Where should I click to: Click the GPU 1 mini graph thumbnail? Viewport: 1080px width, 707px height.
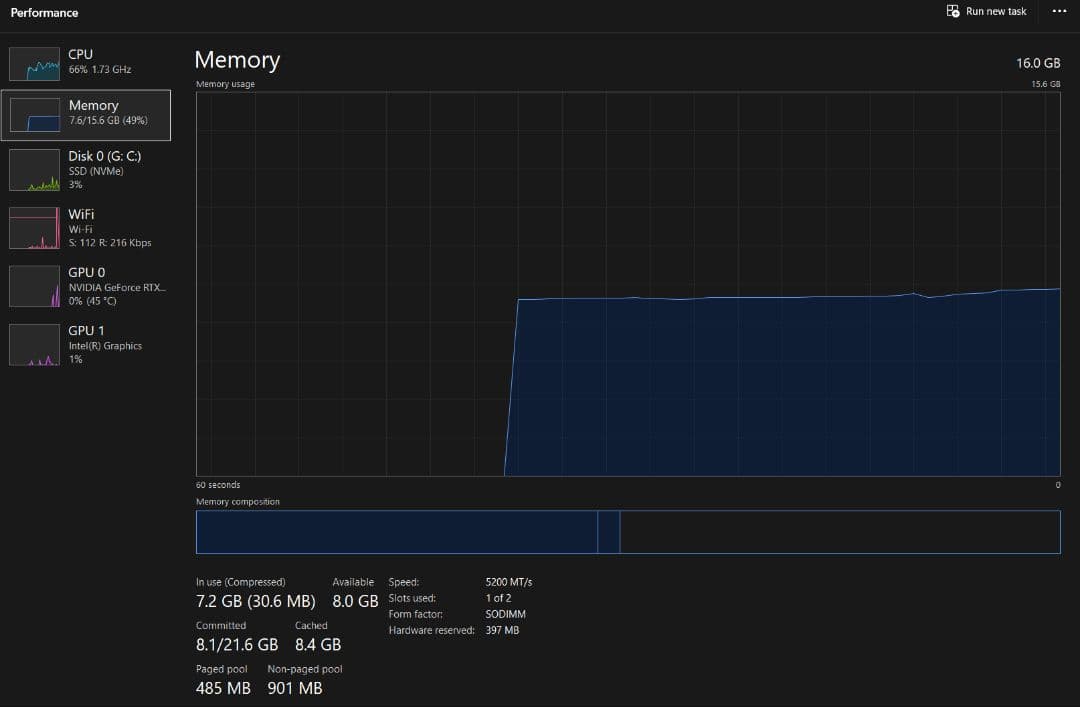(x=34, y=345)
